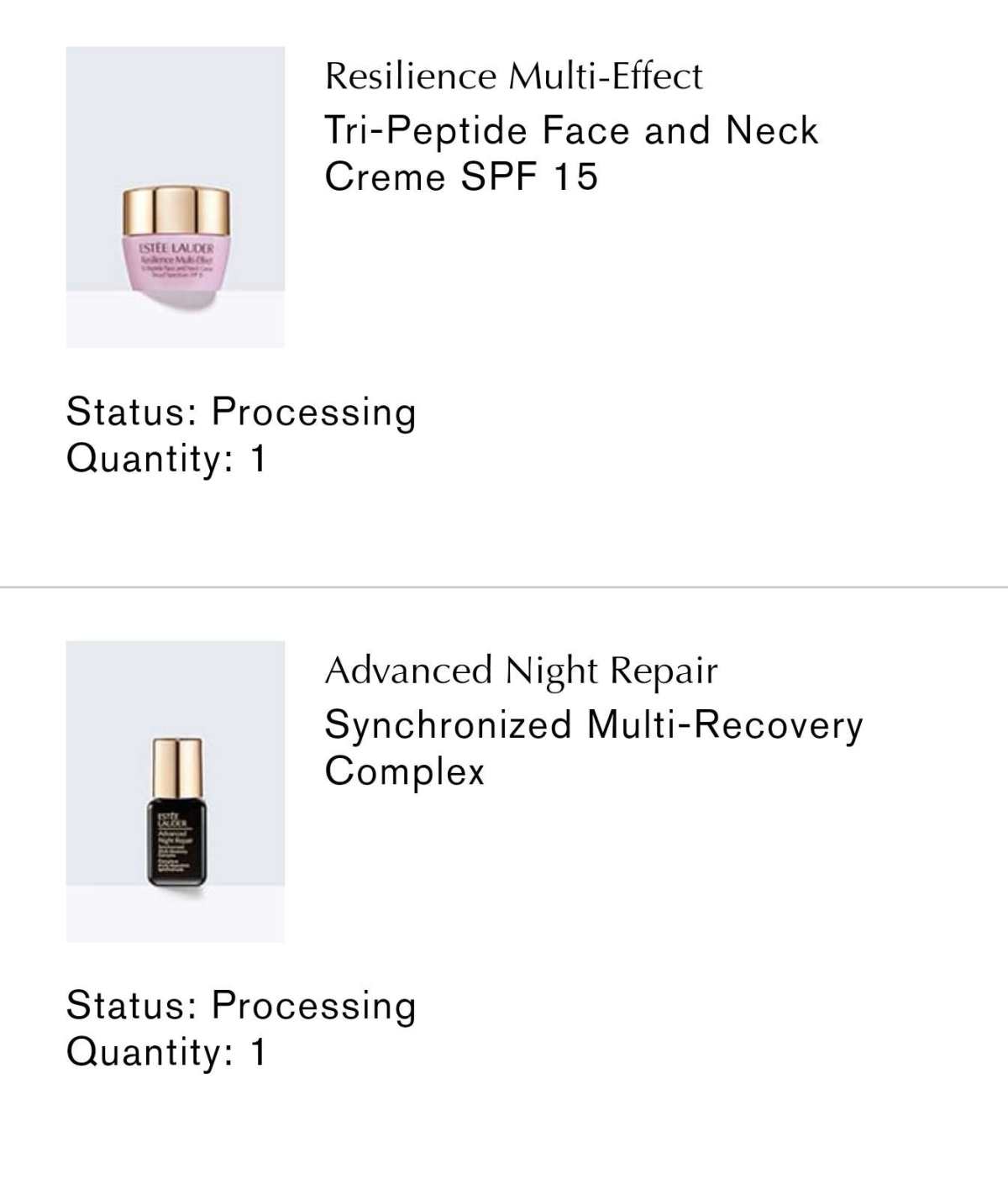The height and width of the screenshot is (1179, 1008).
Task: Tap Advanced Night Repair's Status: Processing line
Action: 241,1006
